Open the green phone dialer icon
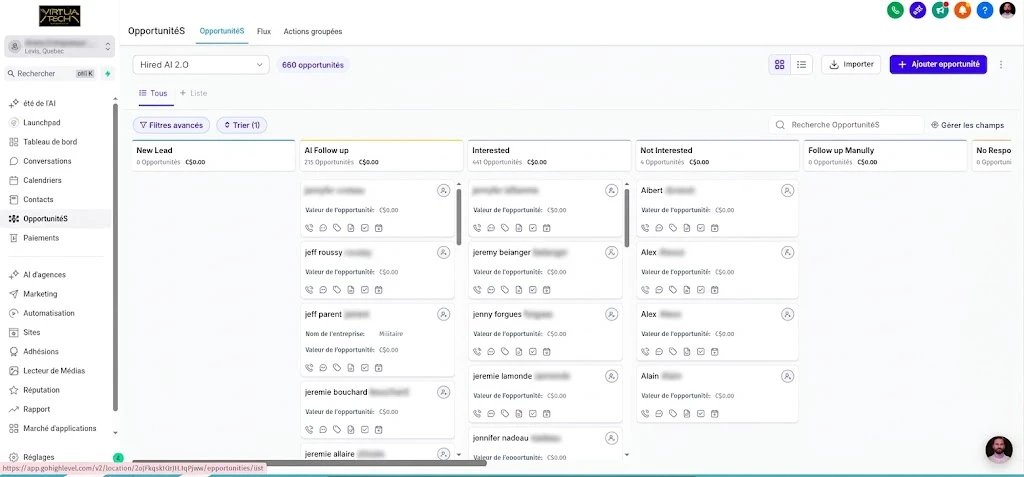 (895, 10)
